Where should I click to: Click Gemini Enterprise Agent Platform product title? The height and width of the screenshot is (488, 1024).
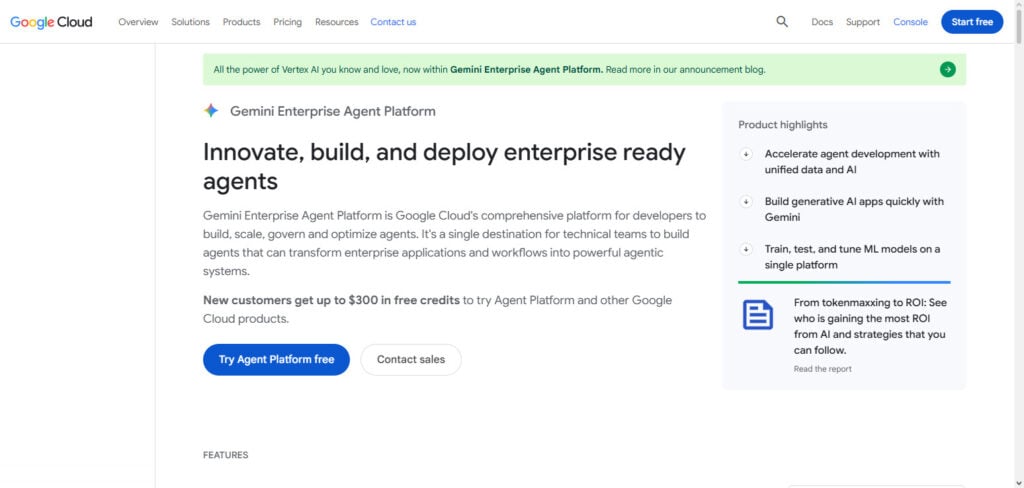tap(332, 111)
